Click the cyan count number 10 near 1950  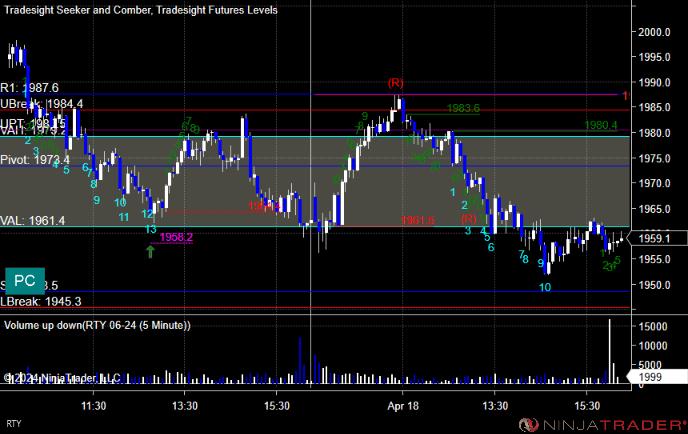tap(545, 287)
